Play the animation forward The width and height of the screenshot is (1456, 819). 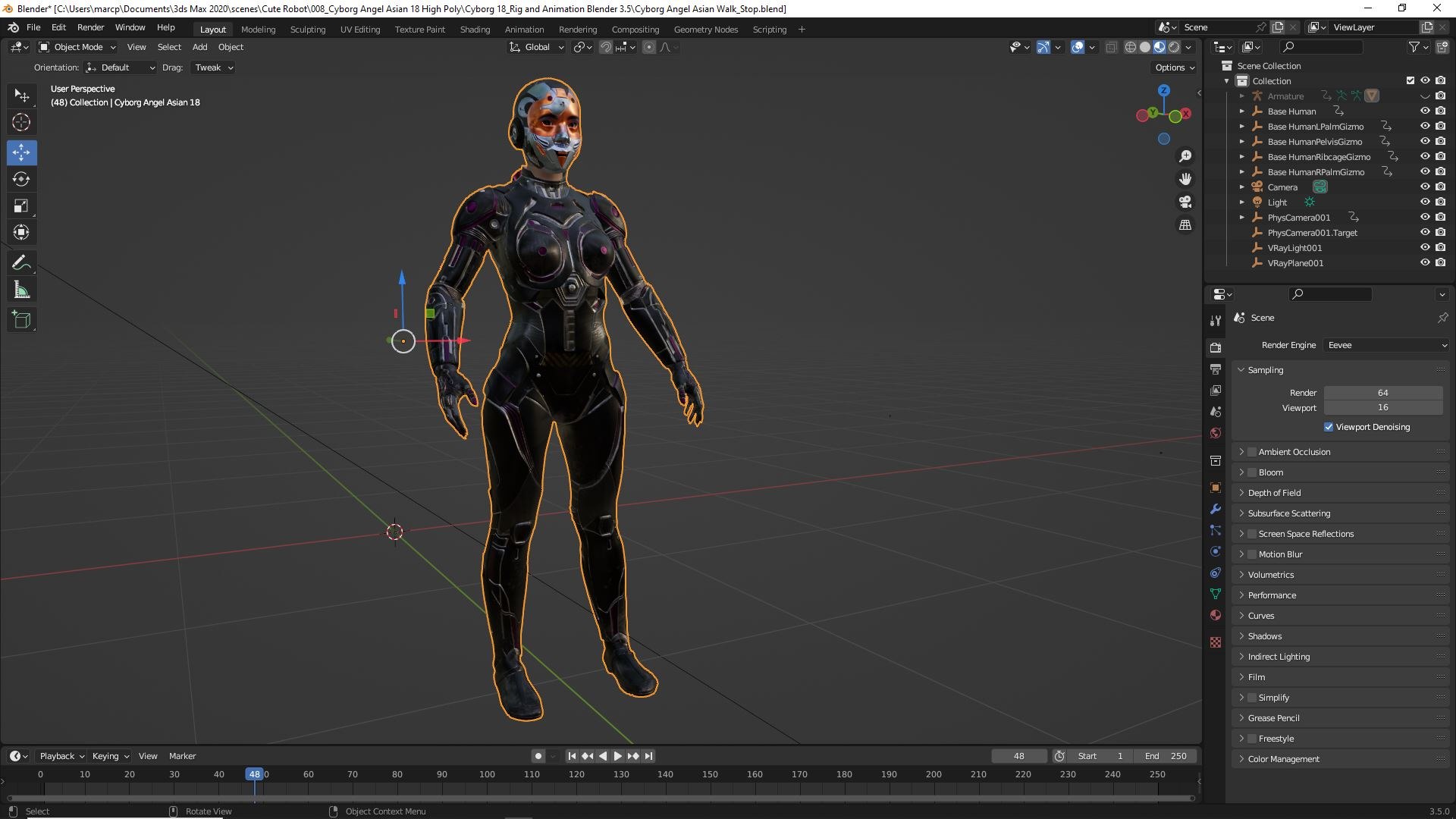click(x=617, y=756)
